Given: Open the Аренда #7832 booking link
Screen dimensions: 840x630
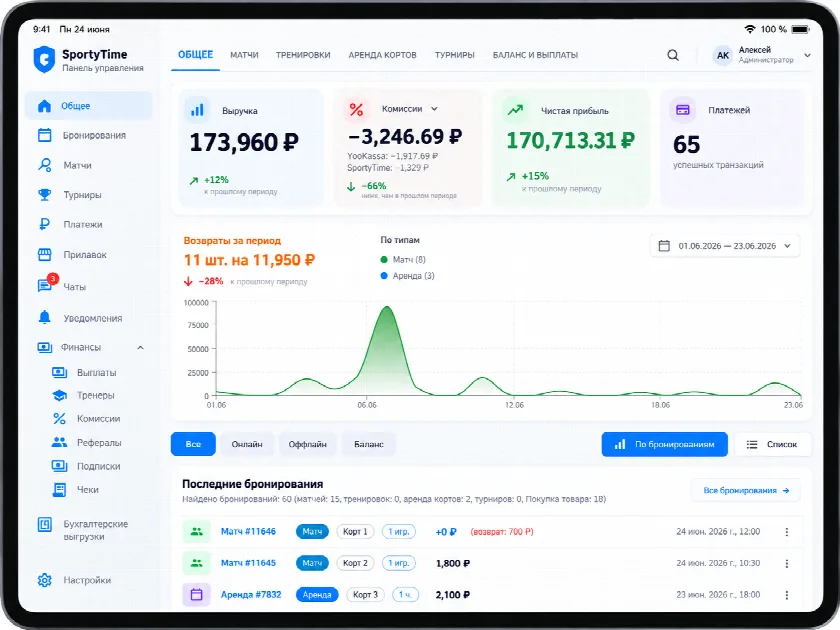Looking at the screenshot, I should pos(251,595).
